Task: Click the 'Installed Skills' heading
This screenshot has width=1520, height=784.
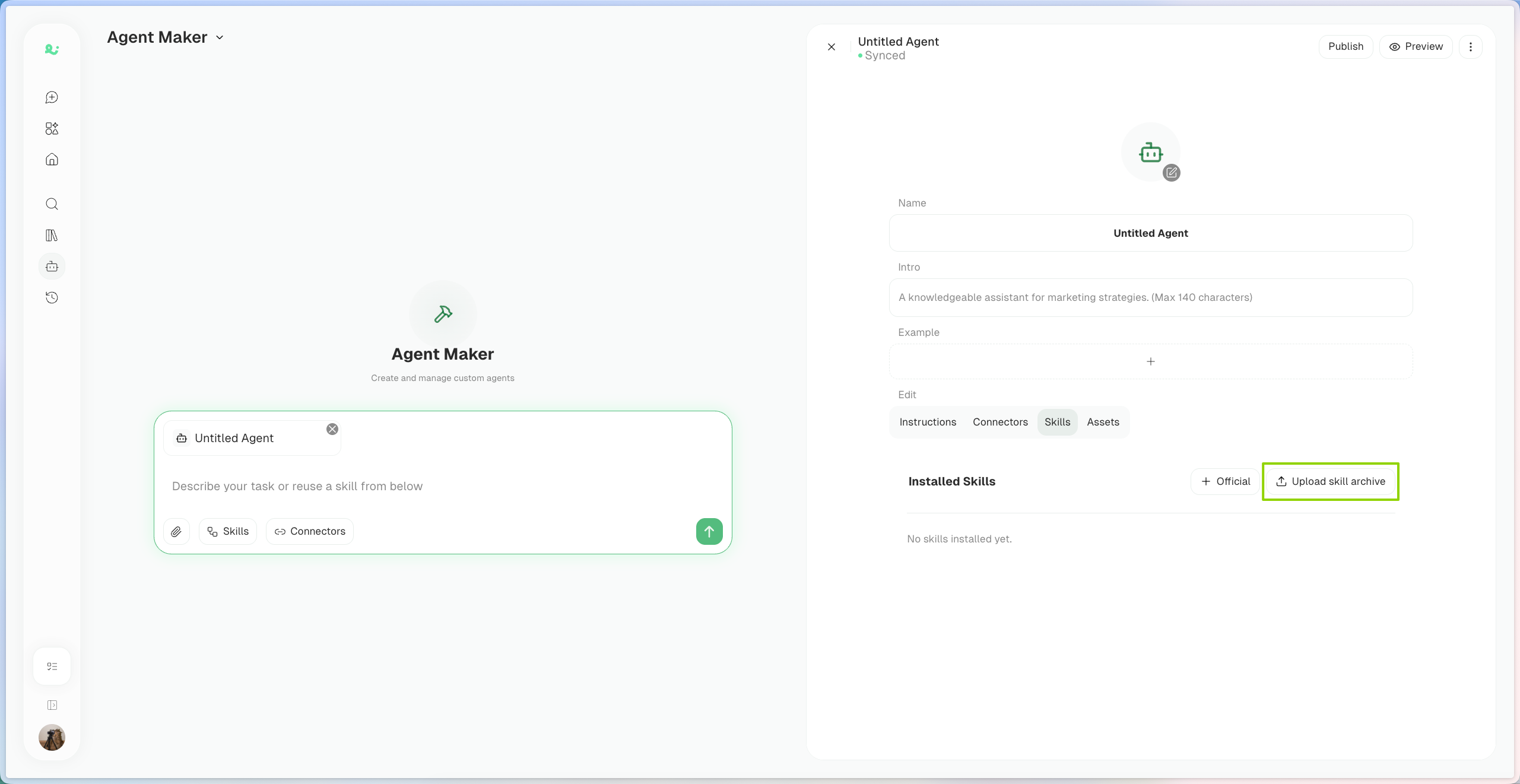Action: point(951,481)
